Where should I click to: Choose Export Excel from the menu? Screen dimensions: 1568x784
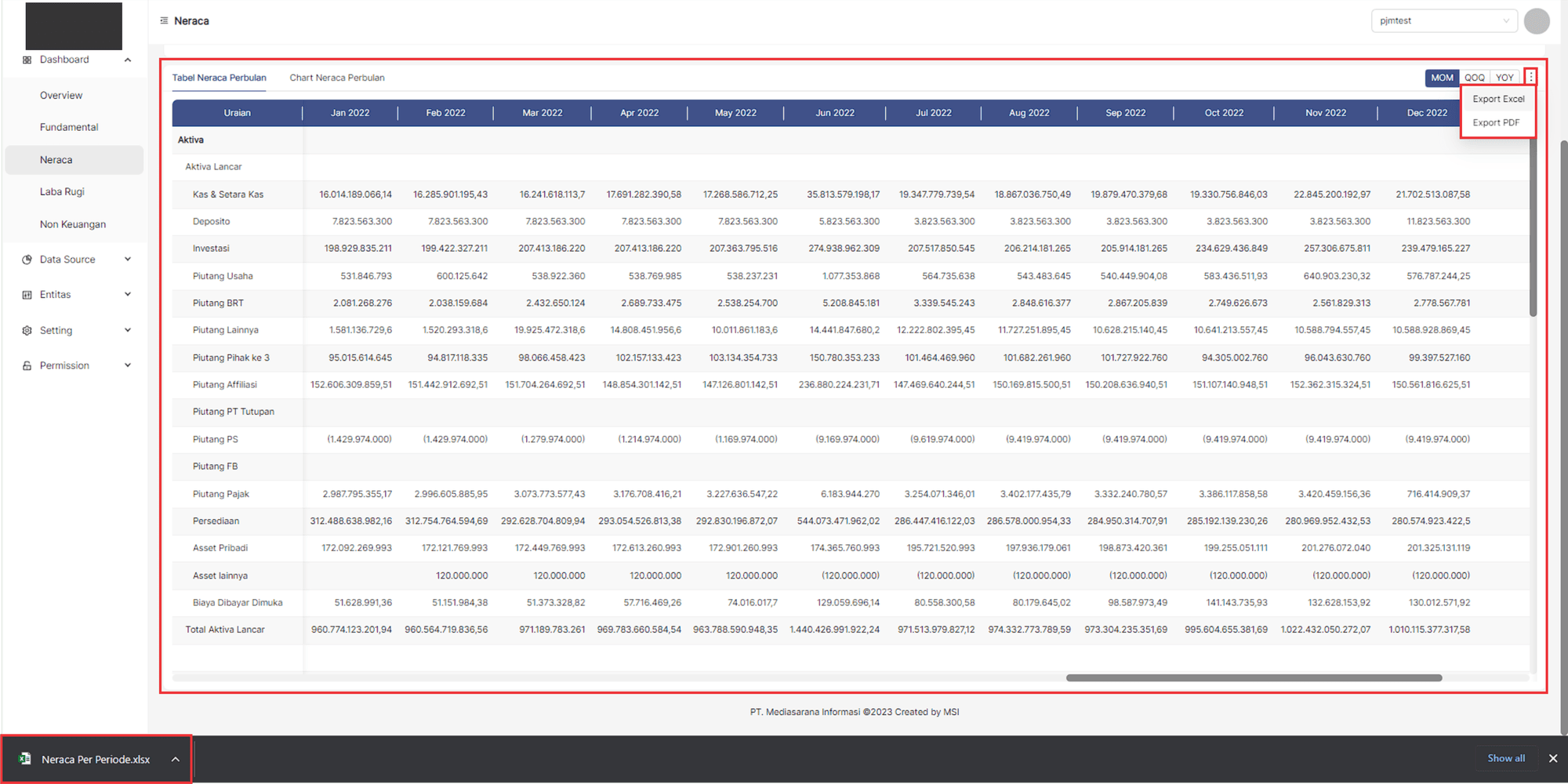click(x=1497, y=99)
